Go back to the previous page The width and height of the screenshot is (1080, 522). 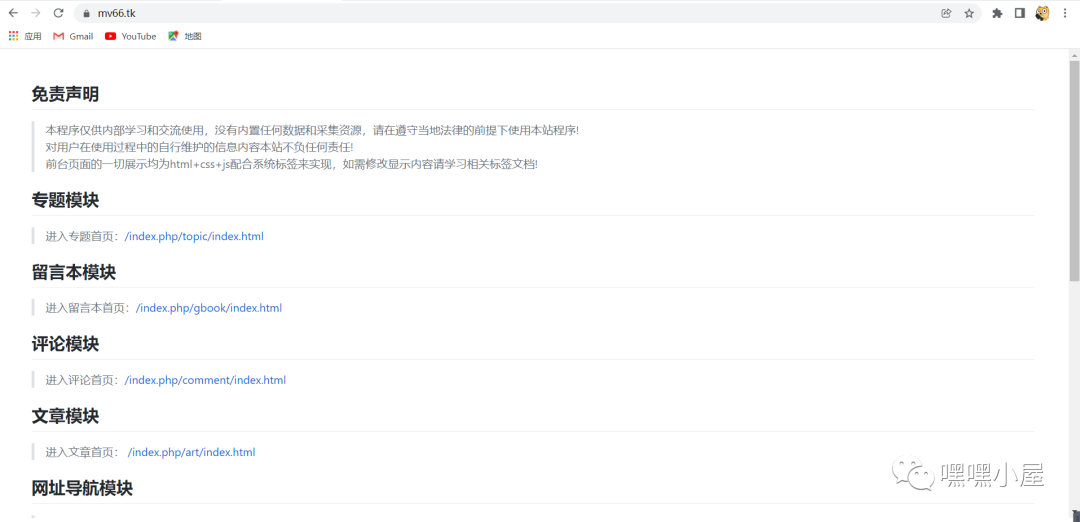(x=13, y=13)
